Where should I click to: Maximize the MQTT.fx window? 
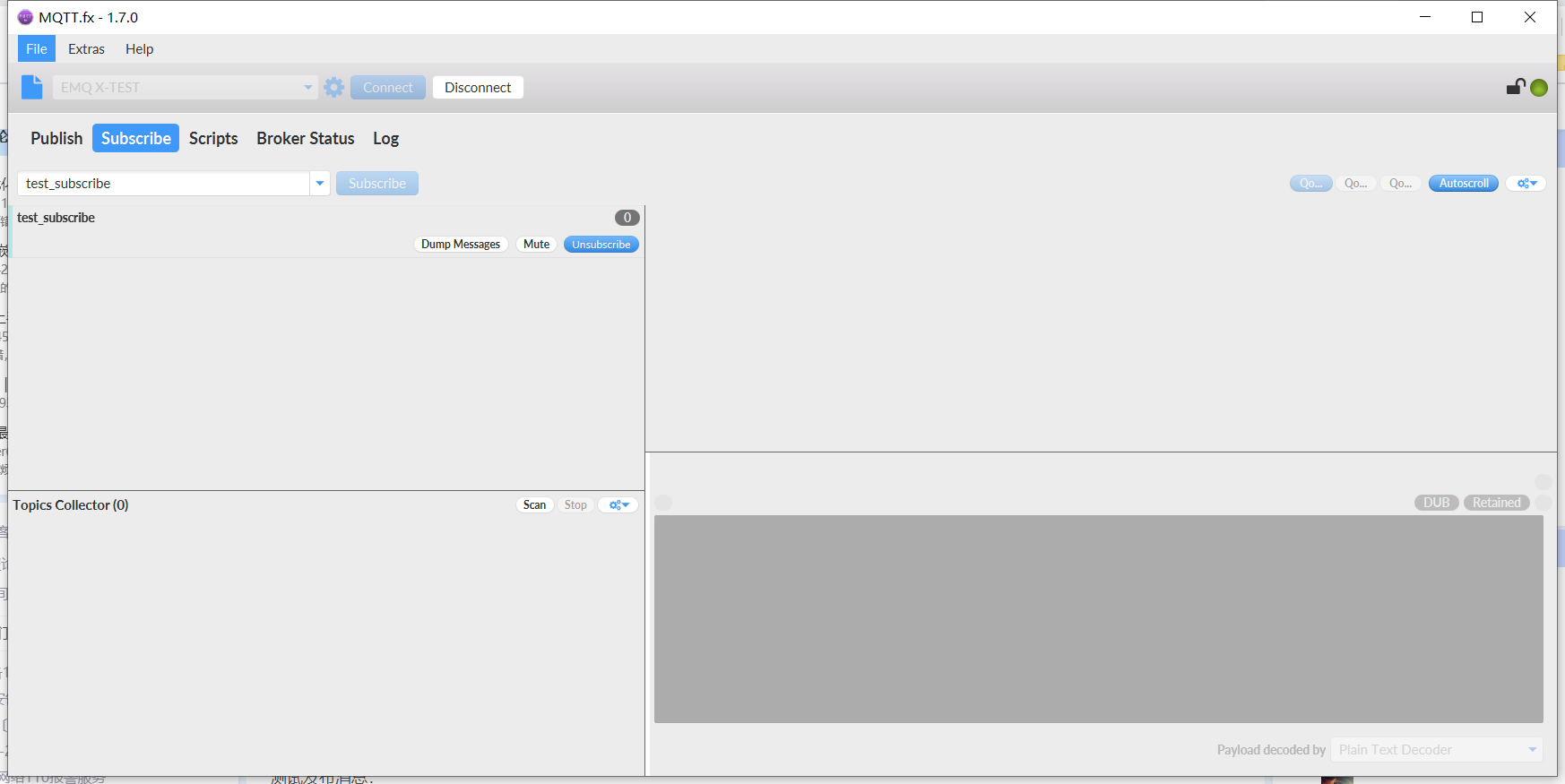(1477, 17)
